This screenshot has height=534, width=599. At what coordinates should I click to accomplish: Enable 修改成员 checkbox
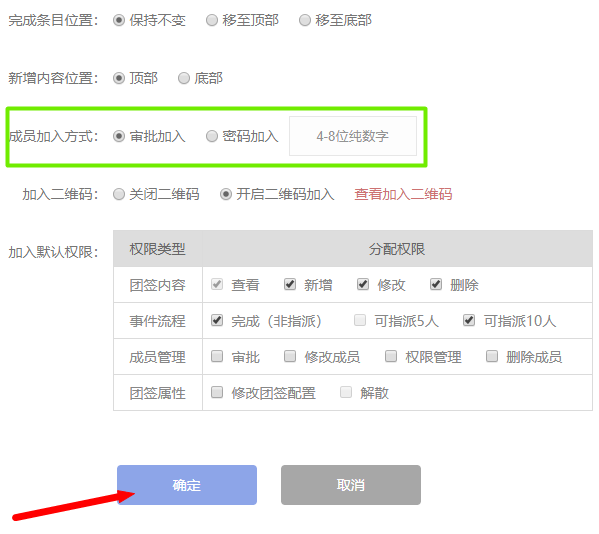290,356
